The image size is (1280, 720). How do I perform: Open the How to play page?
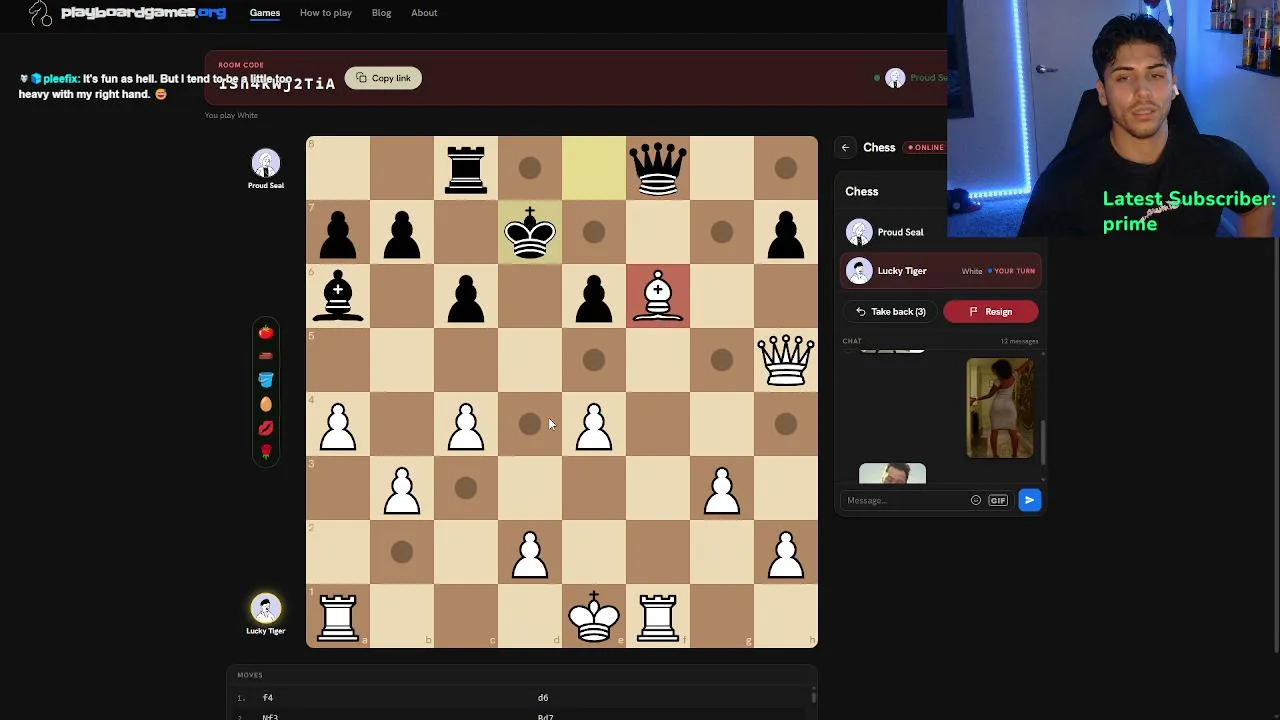point(326,13)
